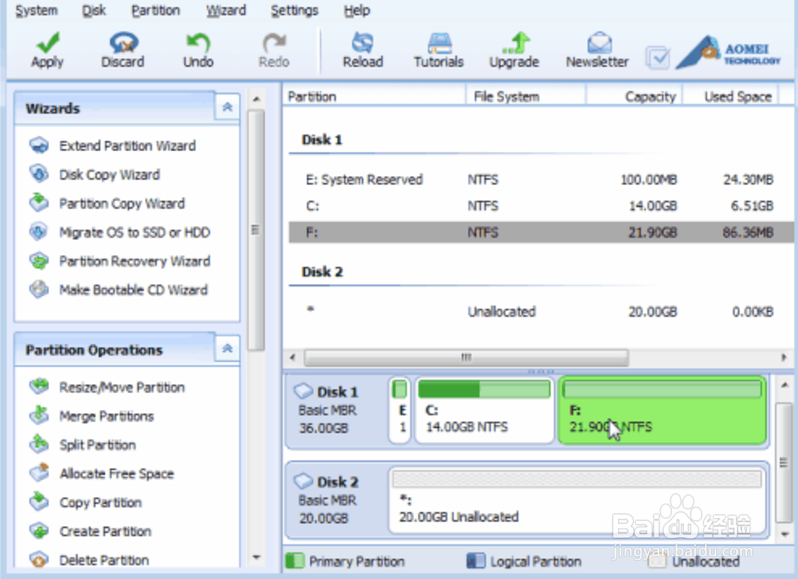Click the Partition Copy Wizard icon
Viewport: 798px width, 579px height.
pyautogui.click(x=39, y=202)
